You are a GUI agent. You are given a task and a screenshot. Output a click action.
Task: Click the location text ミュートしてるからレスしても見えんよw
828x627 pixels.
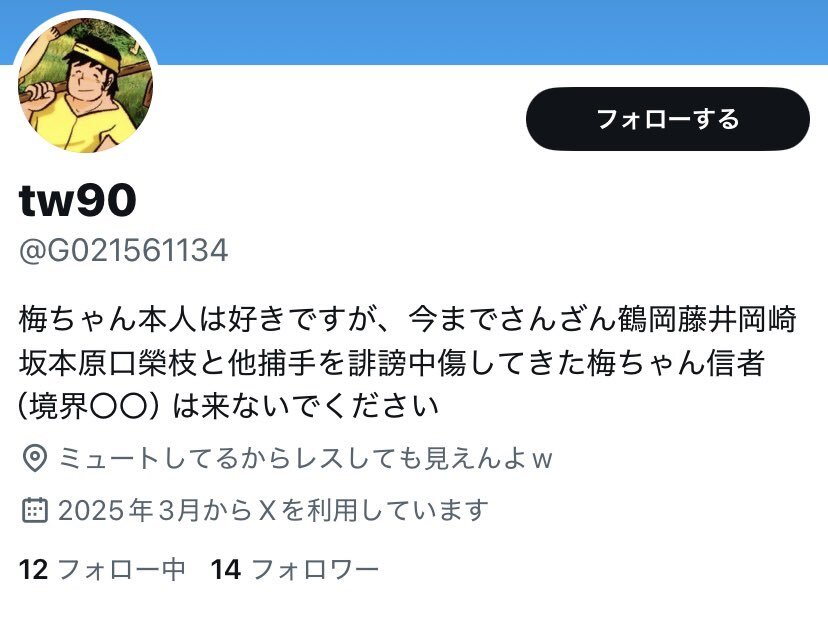(x=305, y=458)
